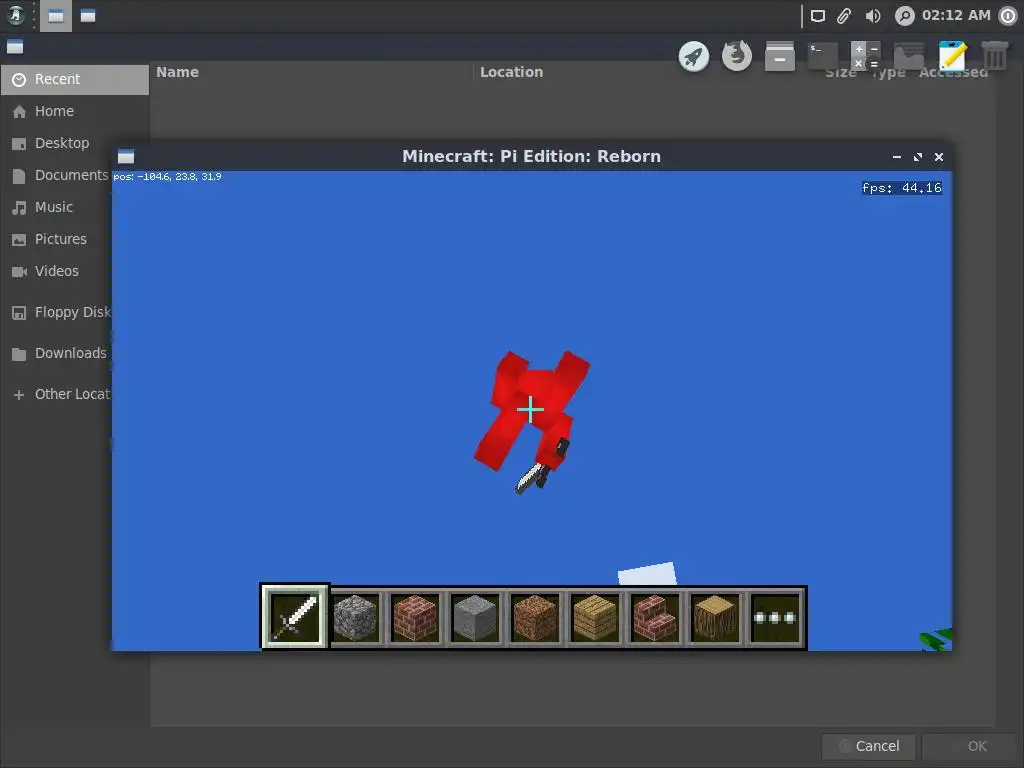Open Firefox from the dock
The width and height of the screenshot is (1024, 768).
(737, 56)
